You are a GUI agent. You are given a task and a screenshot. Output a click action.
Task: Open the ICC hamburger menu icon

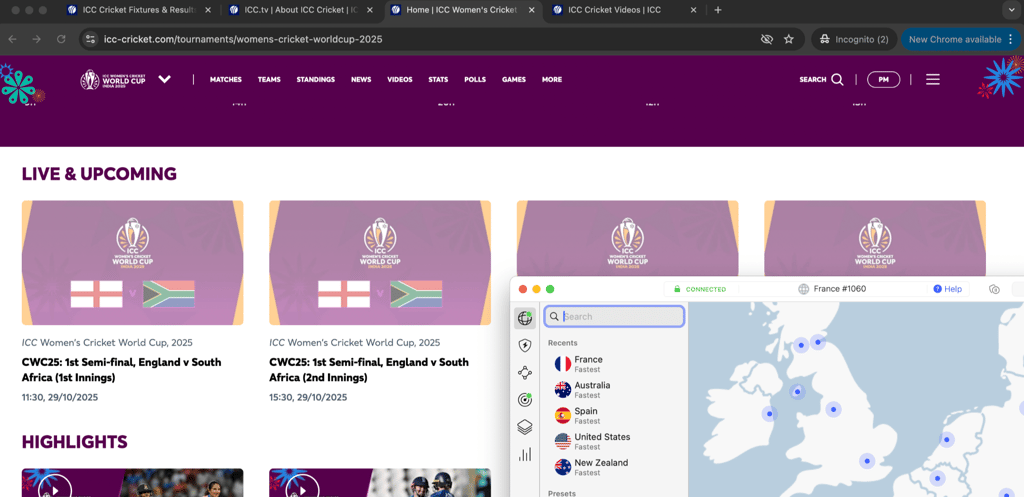[x=933, y=80]
